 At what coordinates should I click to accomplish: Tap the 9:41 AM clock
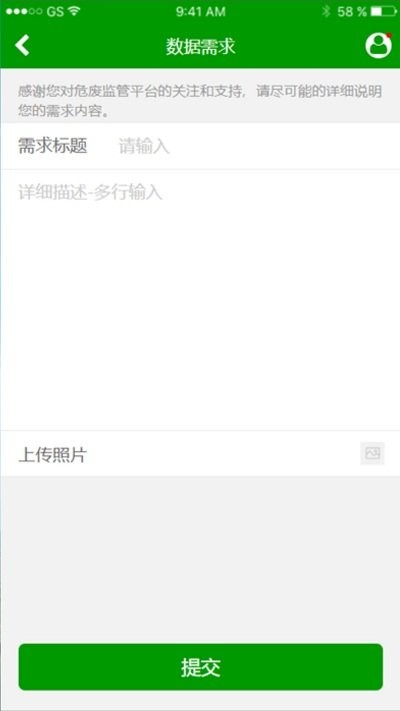(x=200, y=12)
